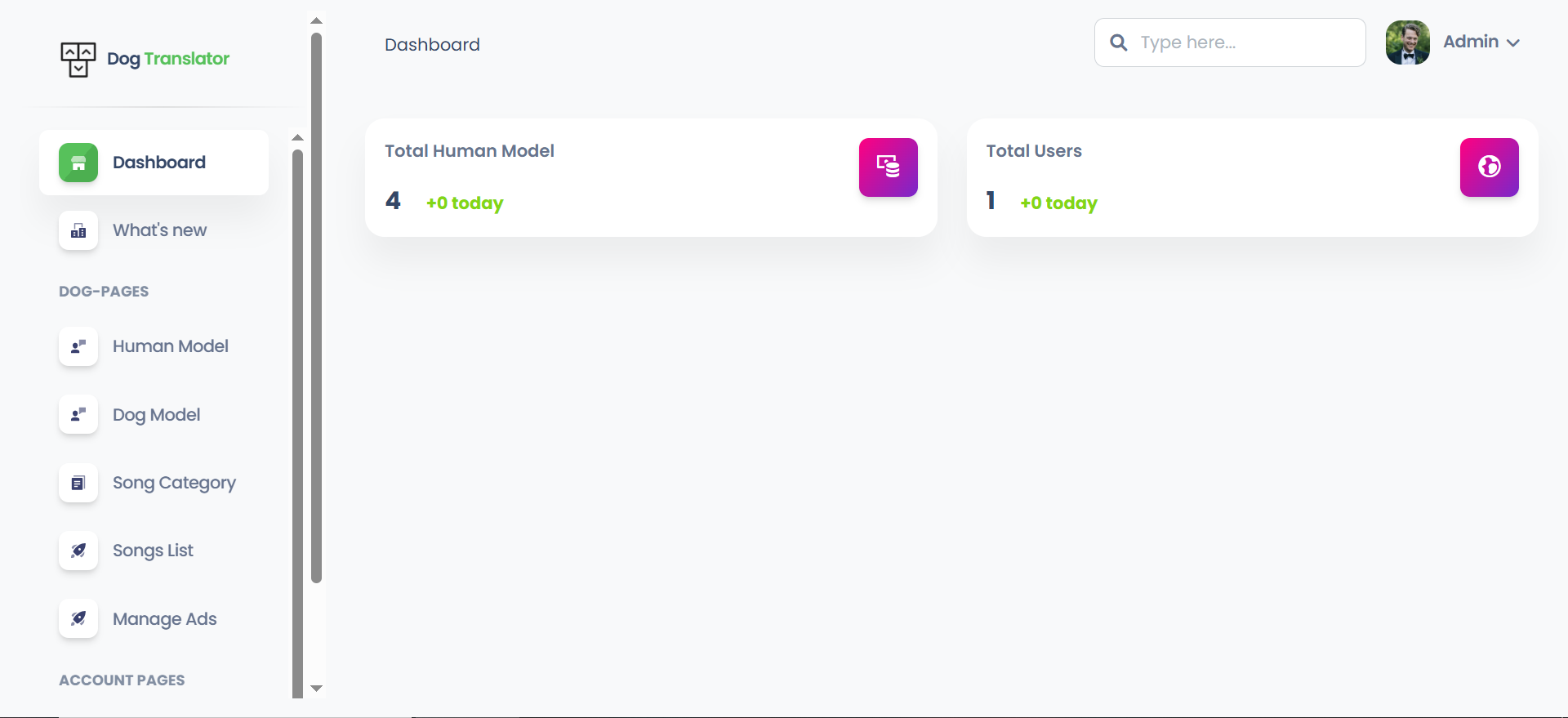
Task: Click the Human Model sidebar icon
Action: point(78,346)
